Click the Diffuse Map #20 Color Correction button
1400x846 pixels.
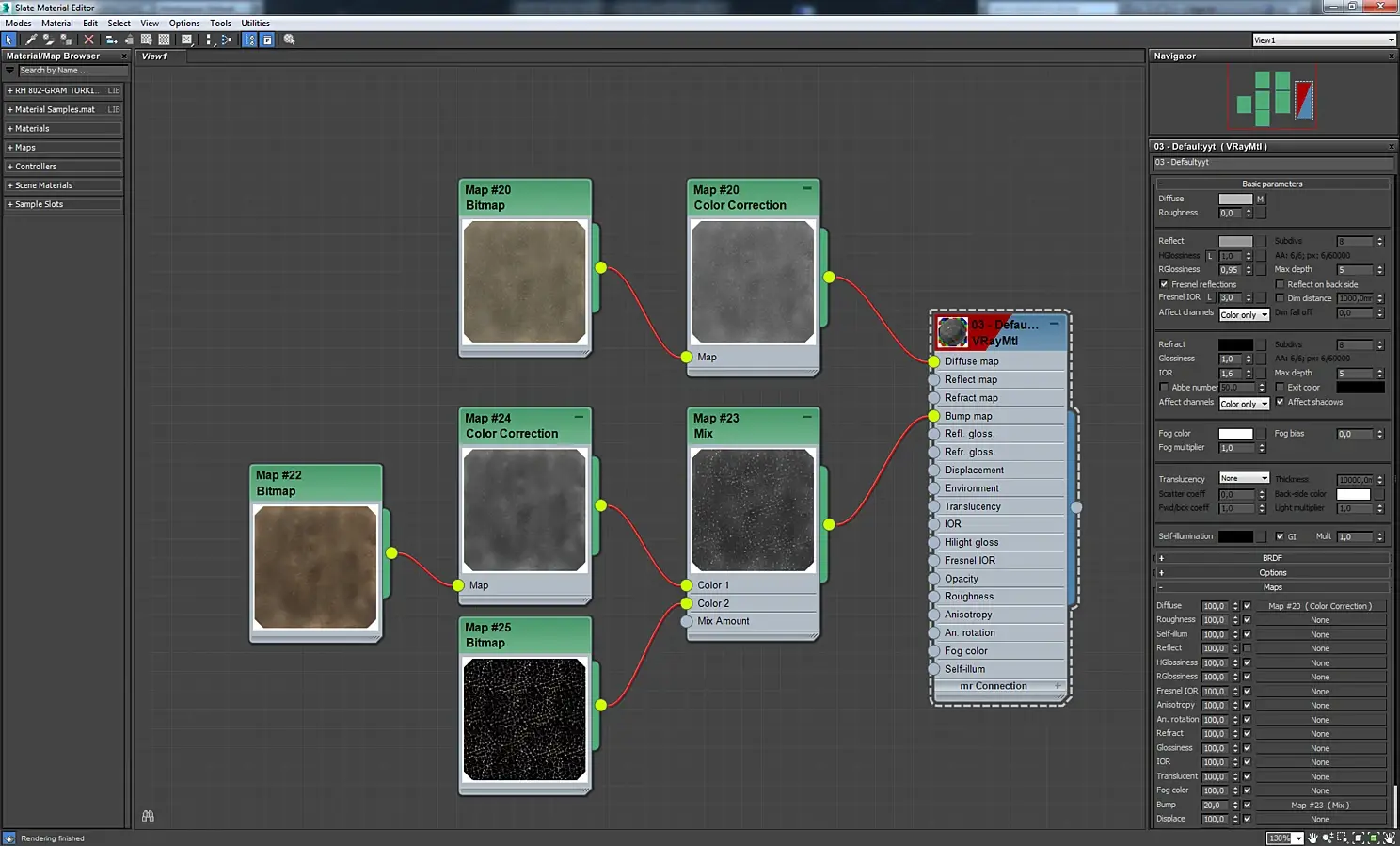click(1320, 606)
